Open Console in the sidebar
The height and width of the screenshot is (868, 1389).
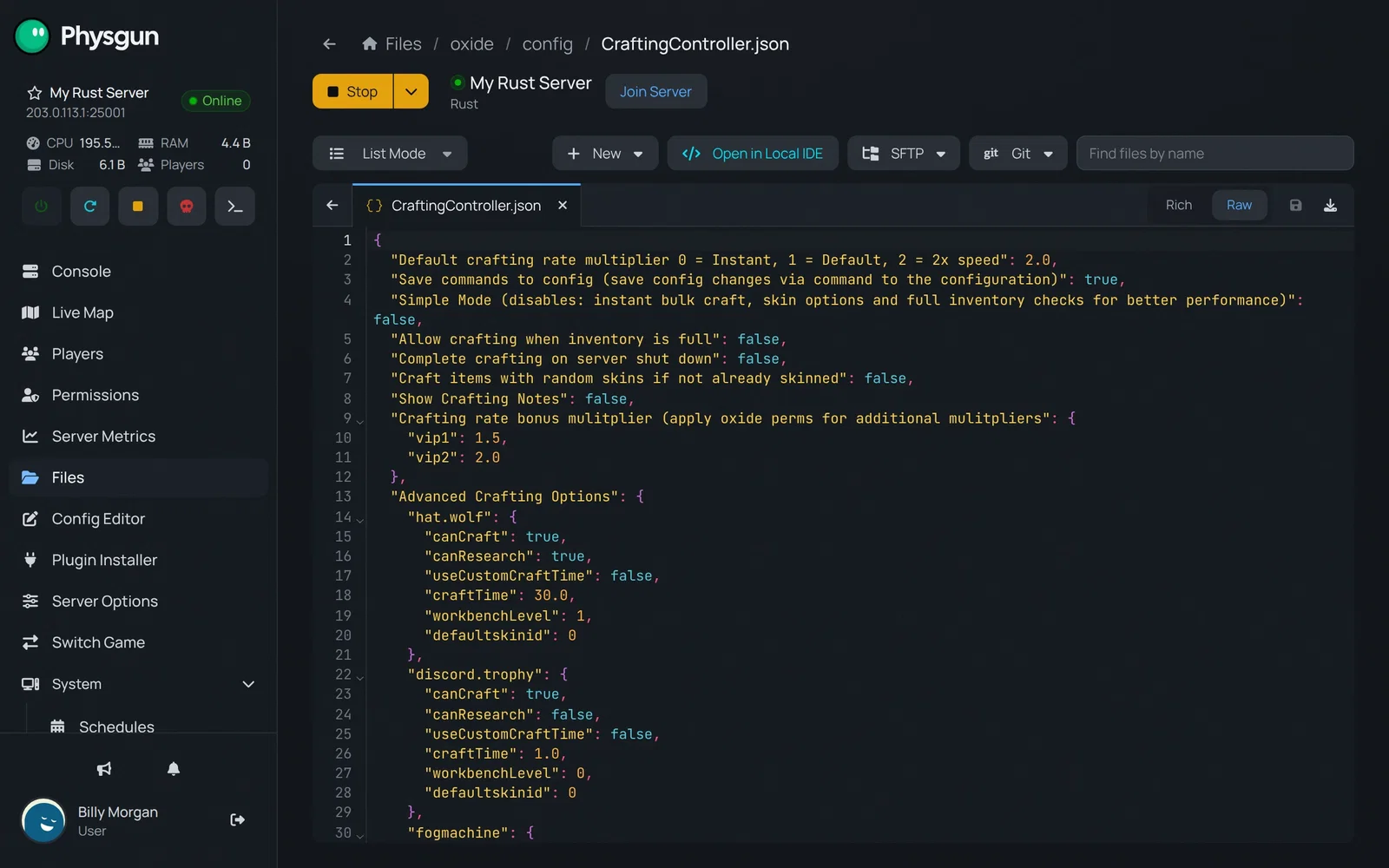pos(139,272)
